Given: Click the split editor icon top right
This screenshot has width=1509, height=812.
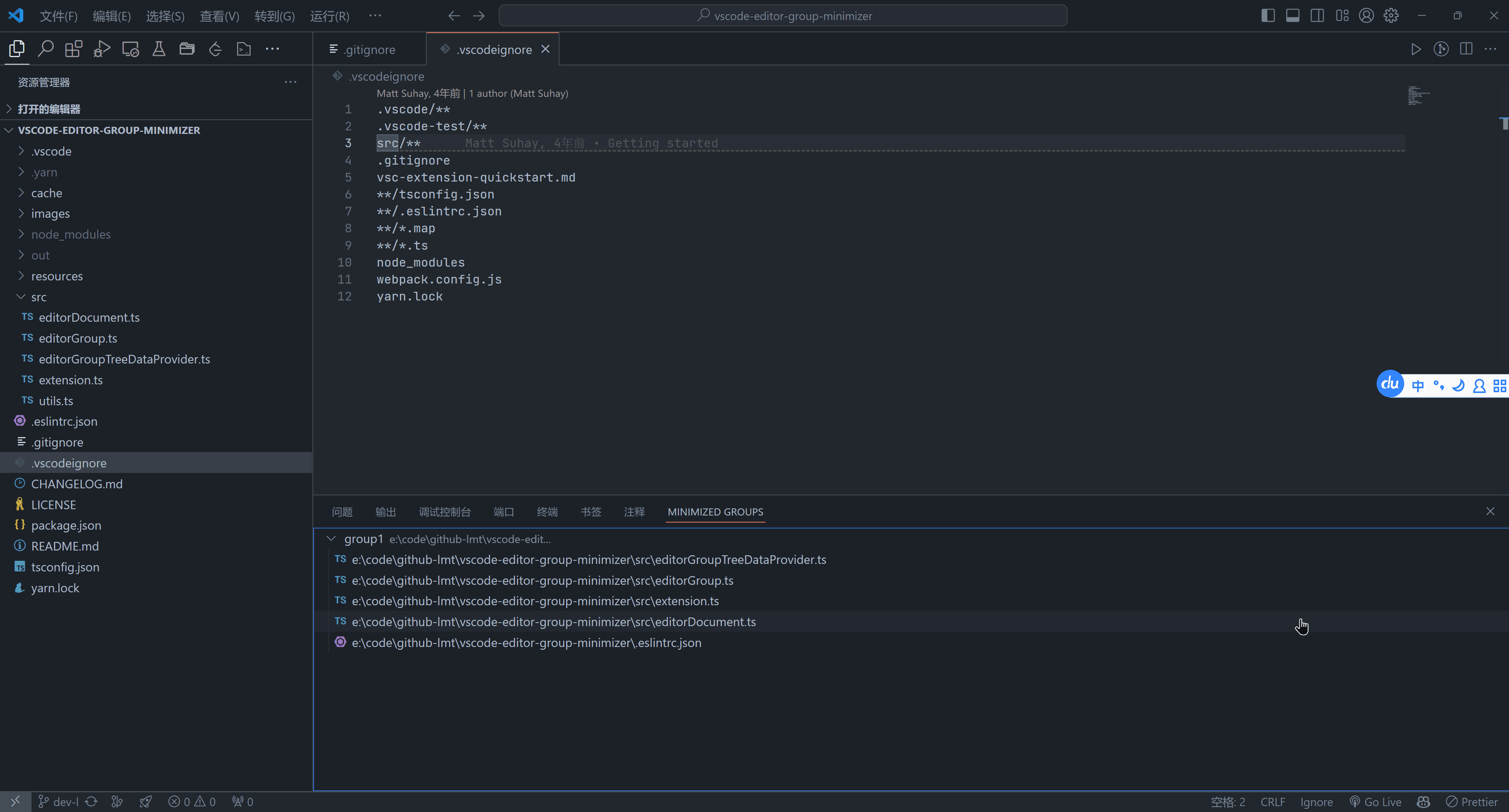Looking at the screenshot, I should 1466,49.
